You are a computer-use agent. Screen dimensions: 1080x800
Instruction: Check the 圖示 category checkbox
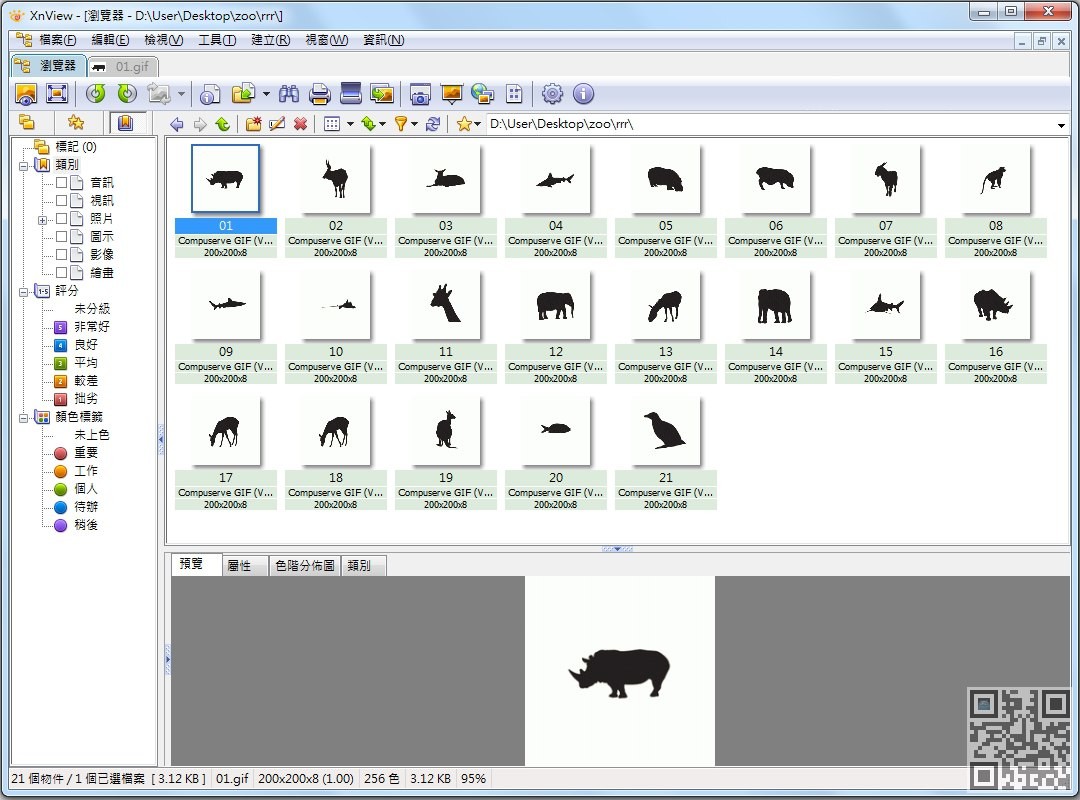tap(61, 236)
